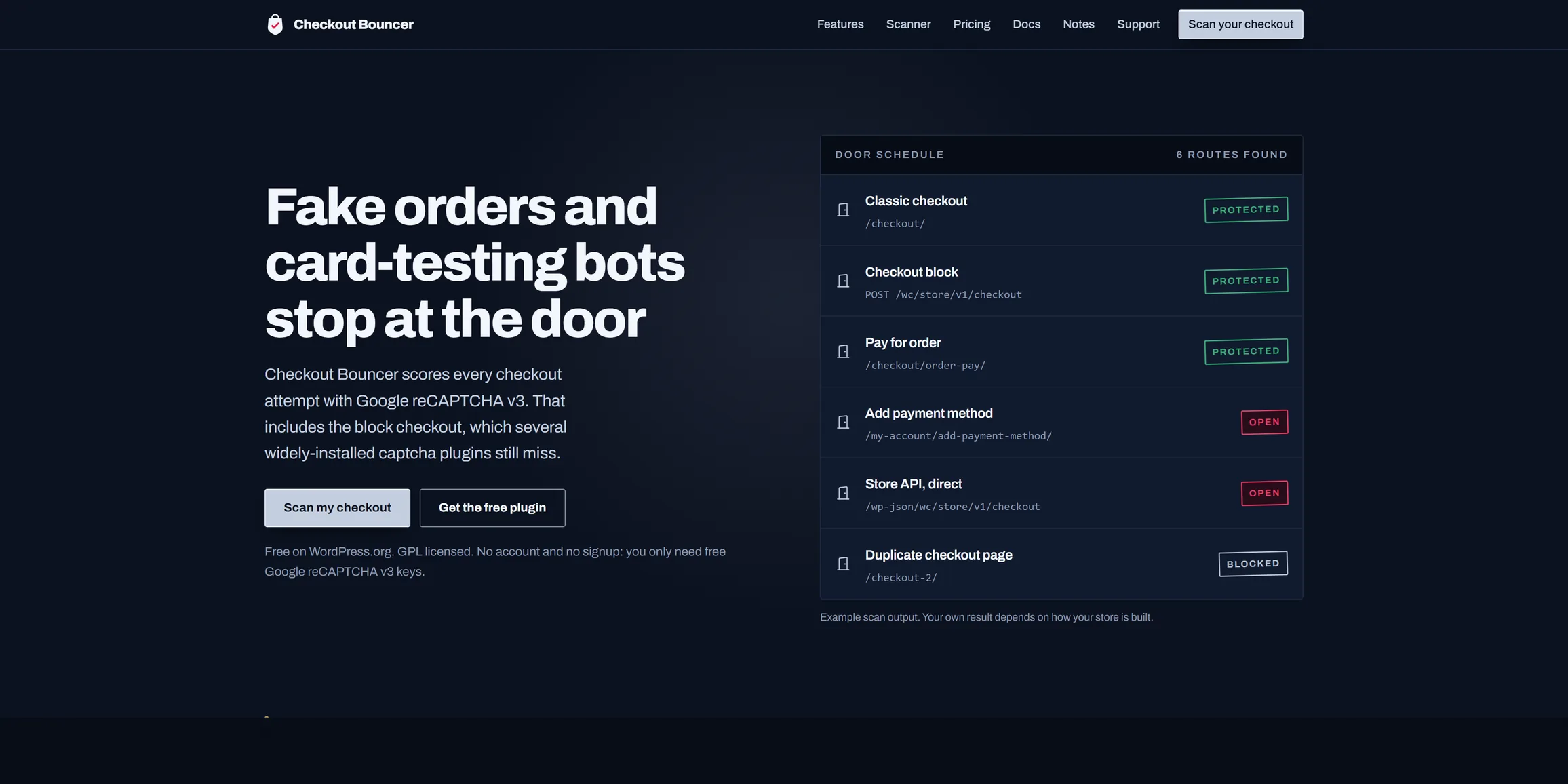Click the door icon beside Pay for order
This screenshot has width=1568, height=784.
click(x=843, y=351)
